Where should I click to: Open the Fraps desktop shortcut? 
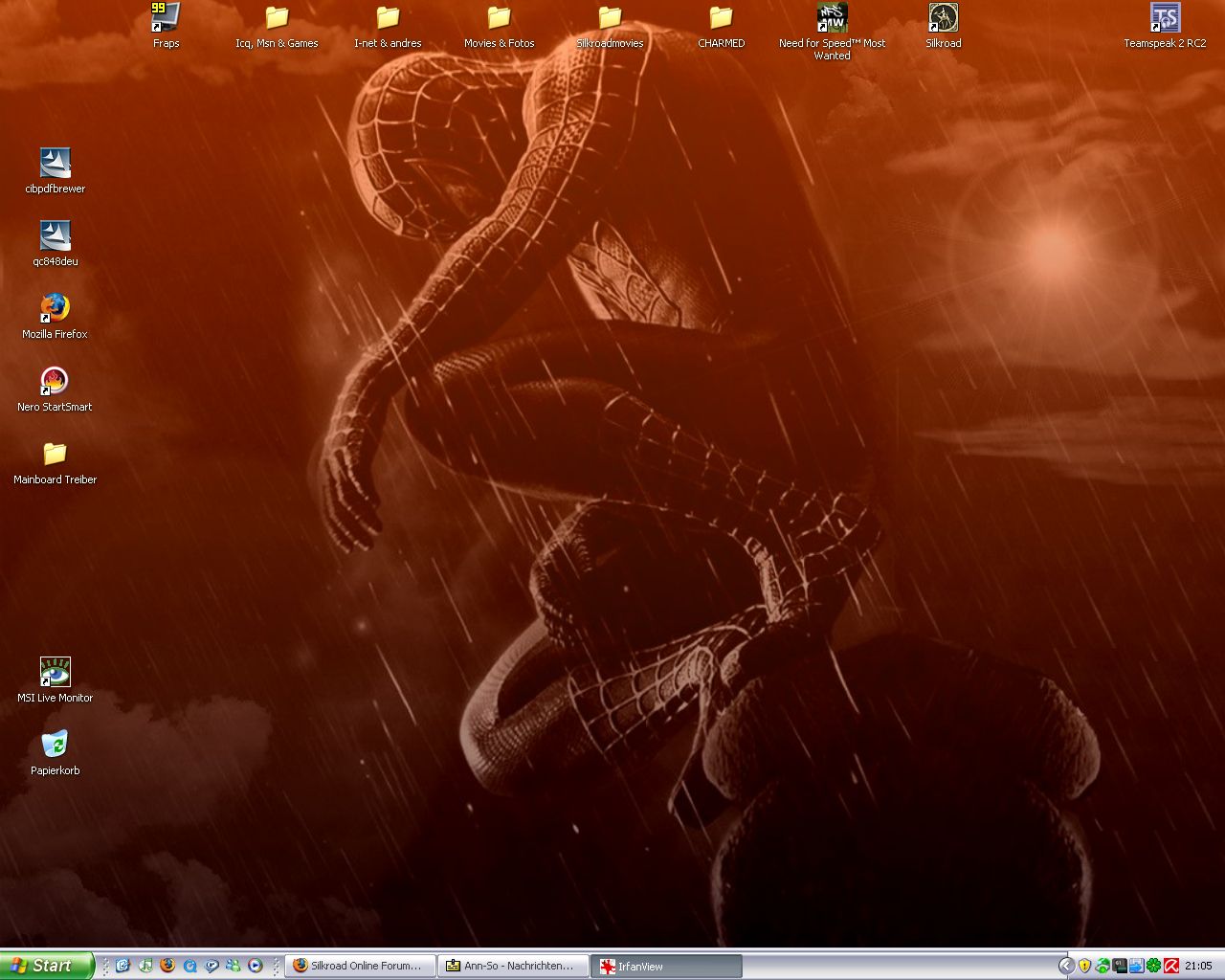[x=166, y=18]
